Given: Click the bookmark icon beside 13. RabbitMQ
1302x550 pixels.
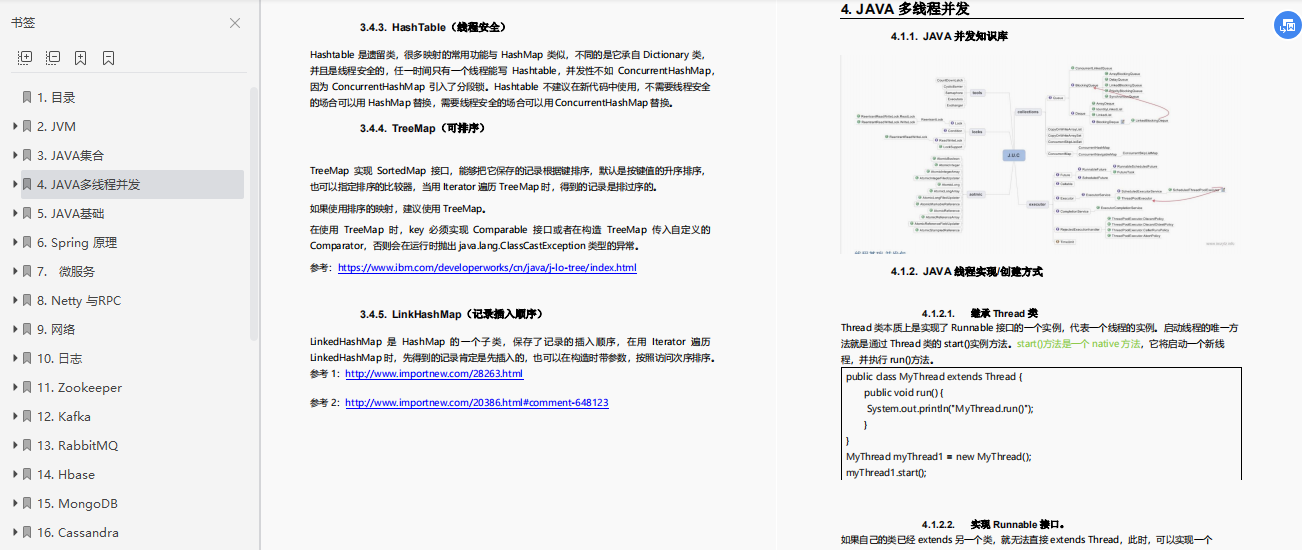Looking at the screenshot, I should tap(27, 445).
